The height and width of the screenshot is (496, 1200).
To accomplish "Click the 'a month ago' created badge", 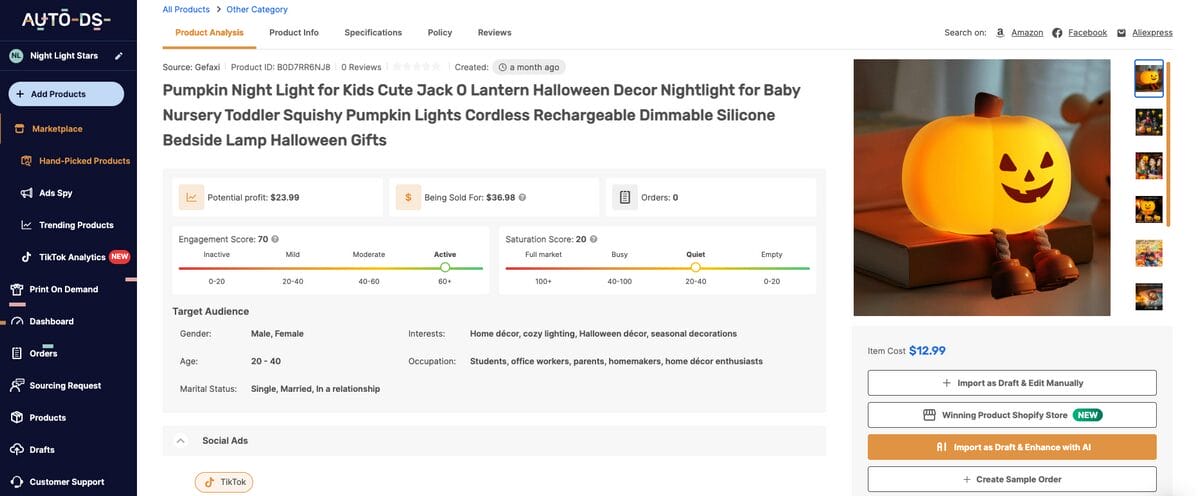I will coord(530,67).
